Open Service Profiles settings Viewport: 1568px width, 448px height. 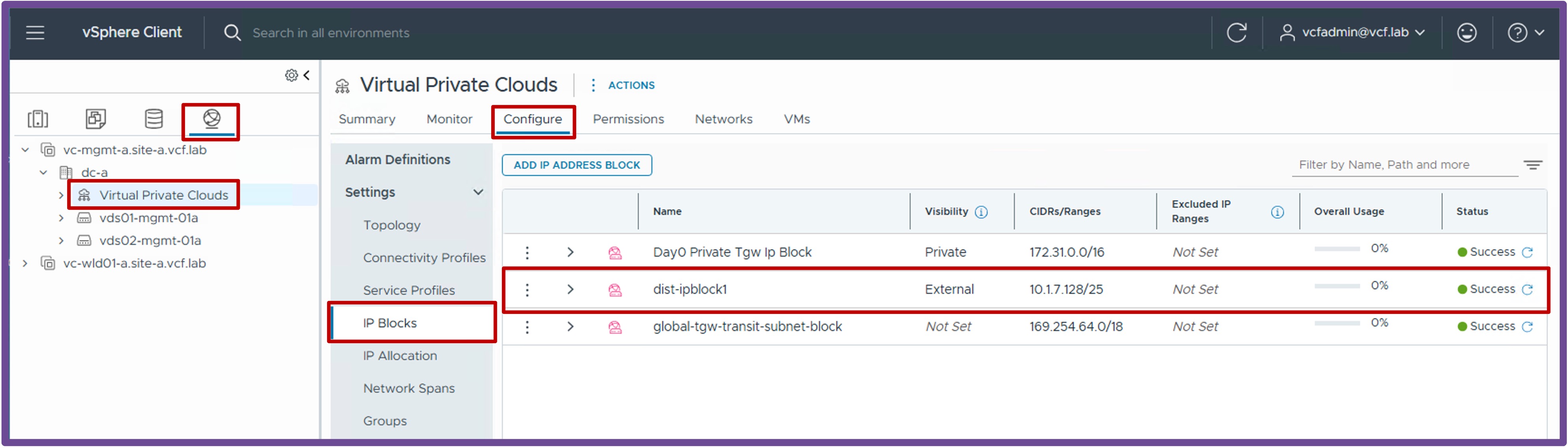(x=409, y=290)
